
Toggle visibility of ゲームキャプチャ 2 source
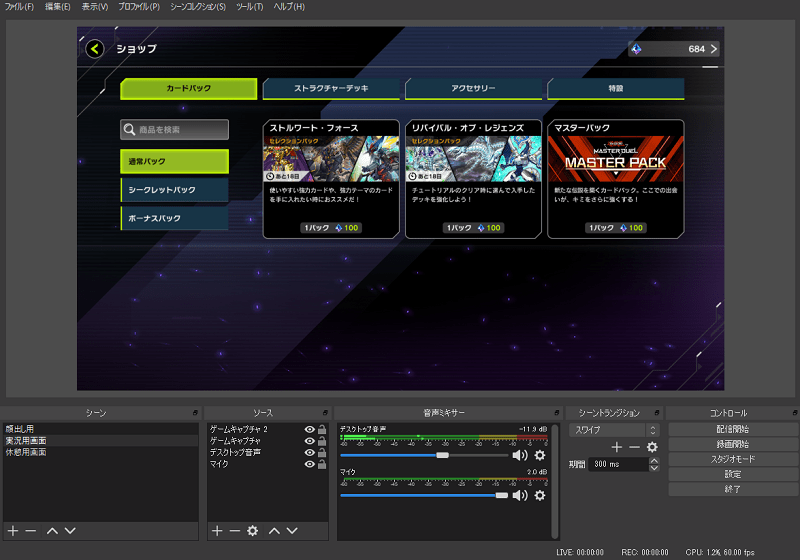309,429
